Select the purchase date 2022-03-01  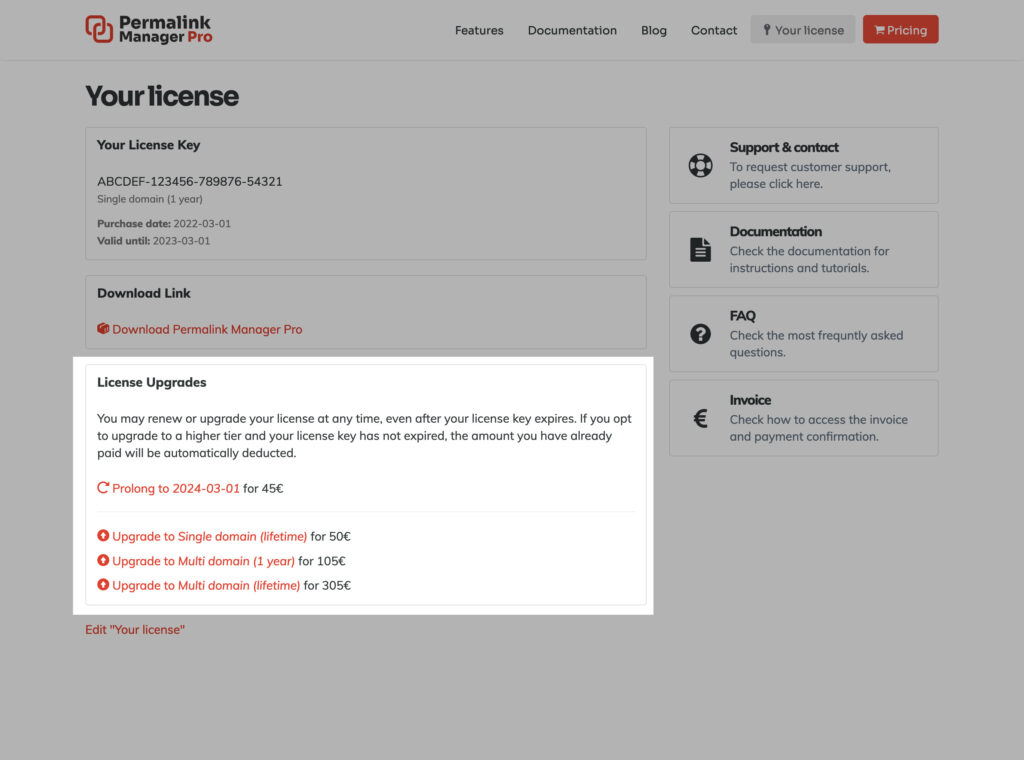202,224
